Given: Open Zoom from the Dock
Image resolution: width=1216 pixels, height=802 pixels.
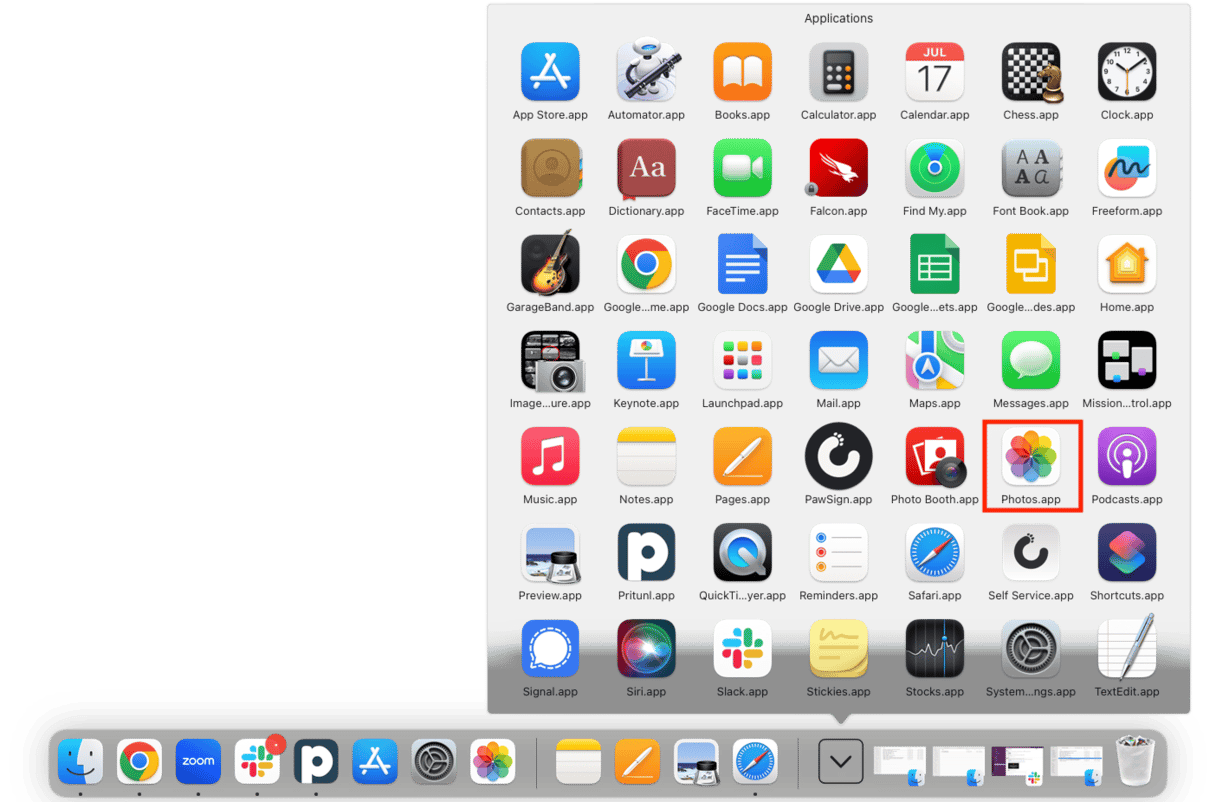Looking at the screenshot, I should click(198, 762).
